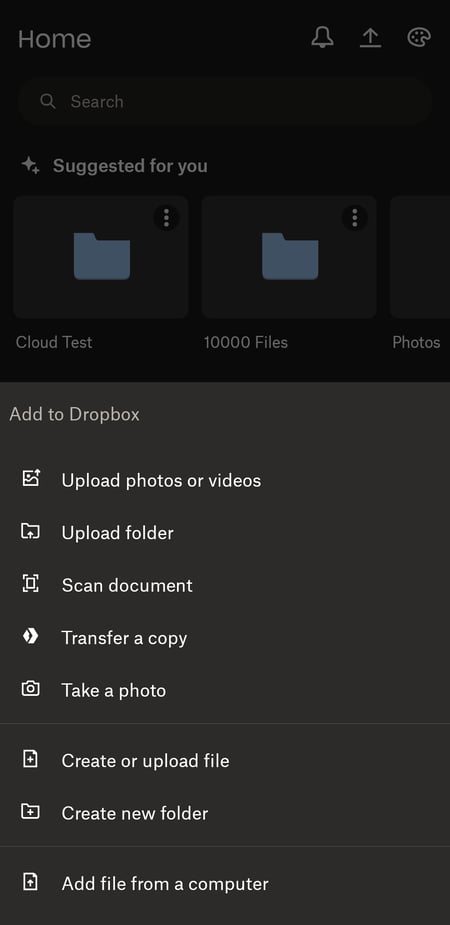Image resolution: width=450 pixels, height=925 pixels.
Task: Select the Upload folder option
Action: [x=225, y=532]
